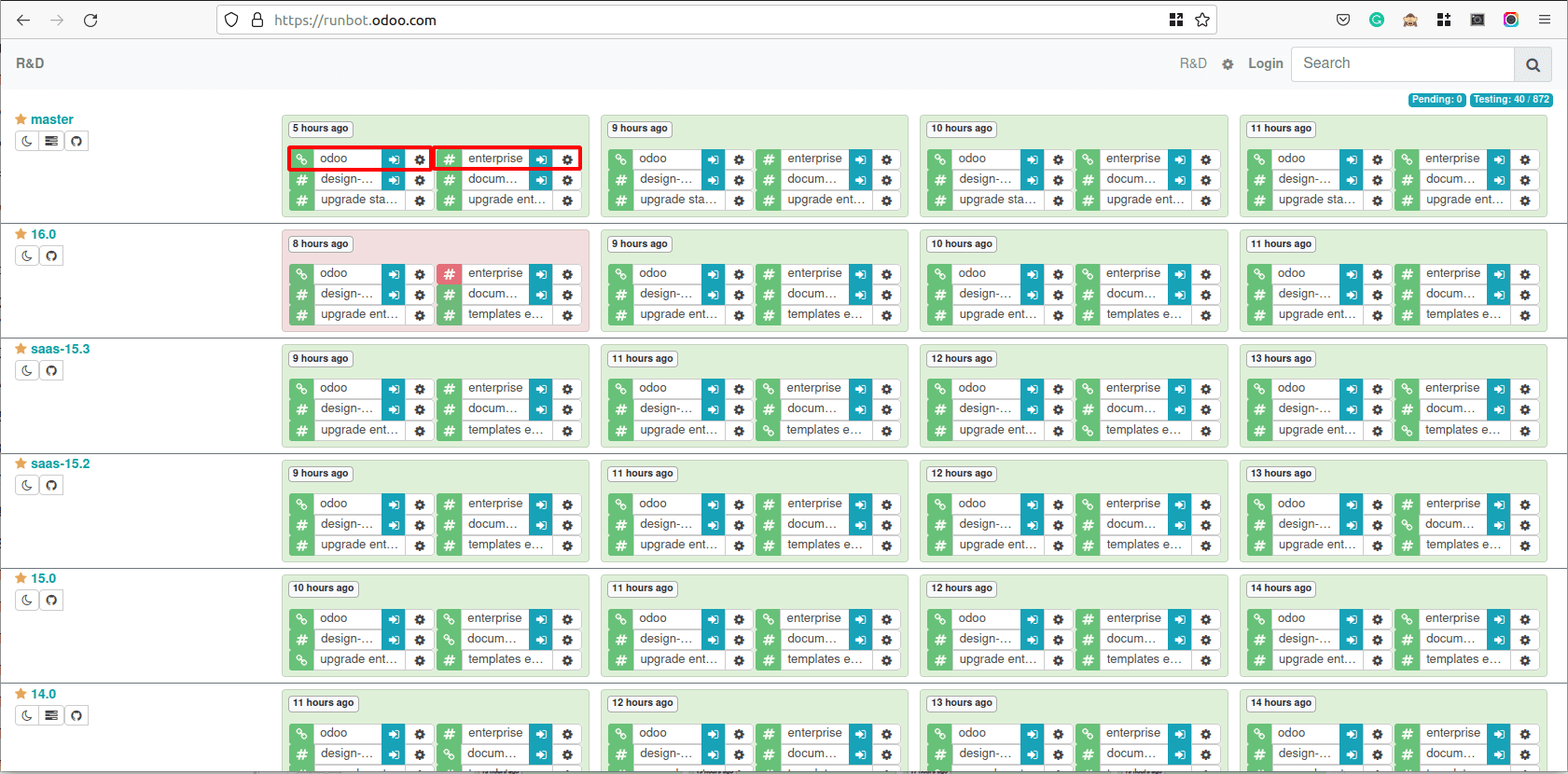This screenshot has height=774, width=1568.
Task: Click the Pending: 0 badge
Action: [x=1436, y=100]
